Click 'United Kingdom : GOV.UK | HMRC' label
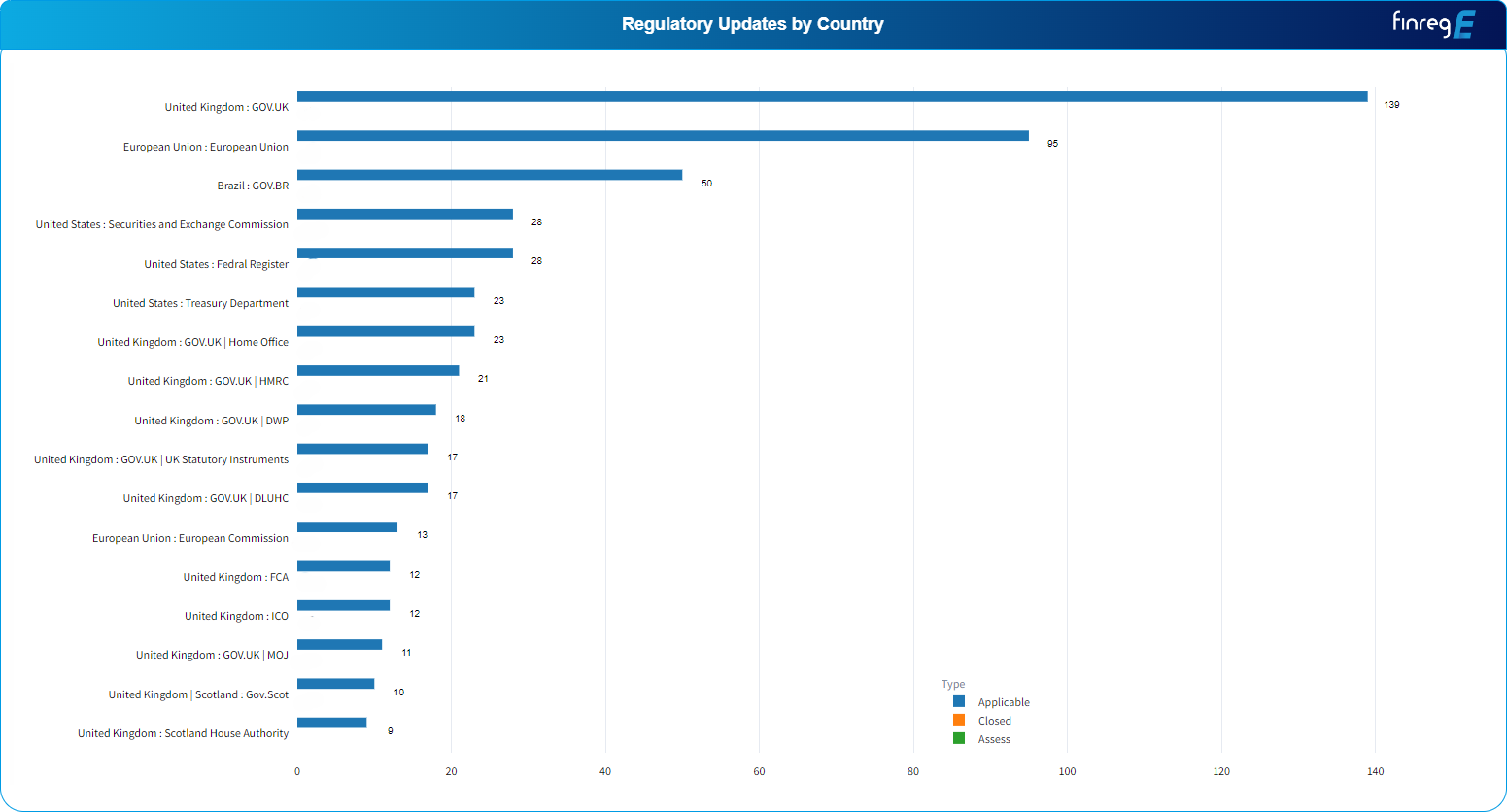Screen dimensions: 1507x812 [x=208, y=381]
